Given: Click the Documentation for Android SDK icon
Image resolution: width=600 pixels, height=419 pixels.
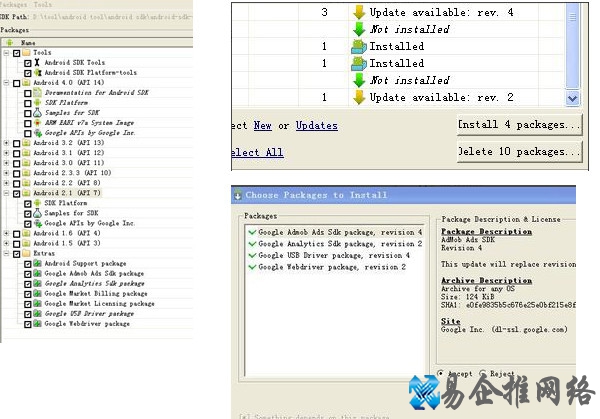Looking at the screenshot, I should pos(37,92).
